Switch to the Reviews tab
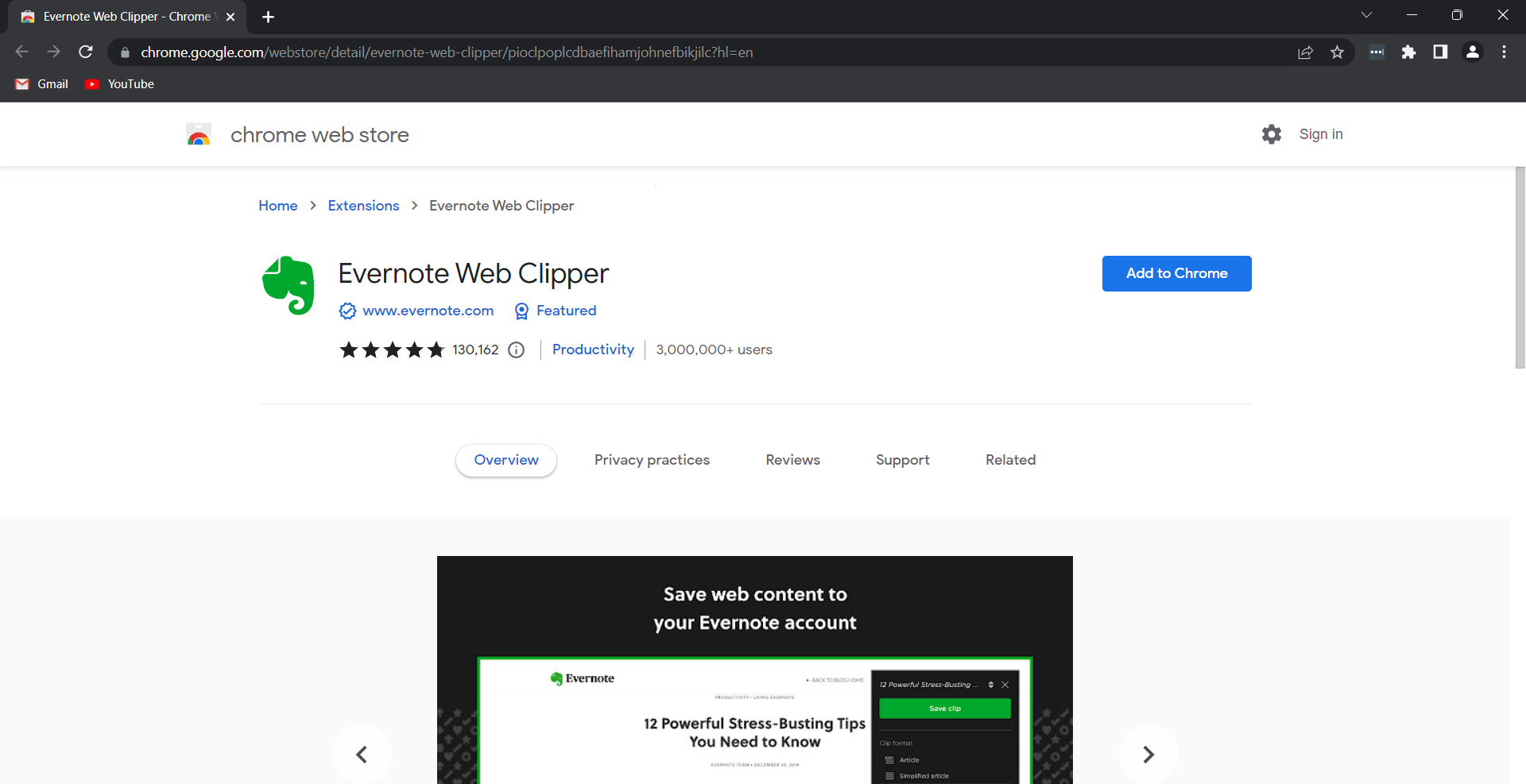Image resolution: width=1526 pixels, height=784 pixels. [x=792, y=460]
